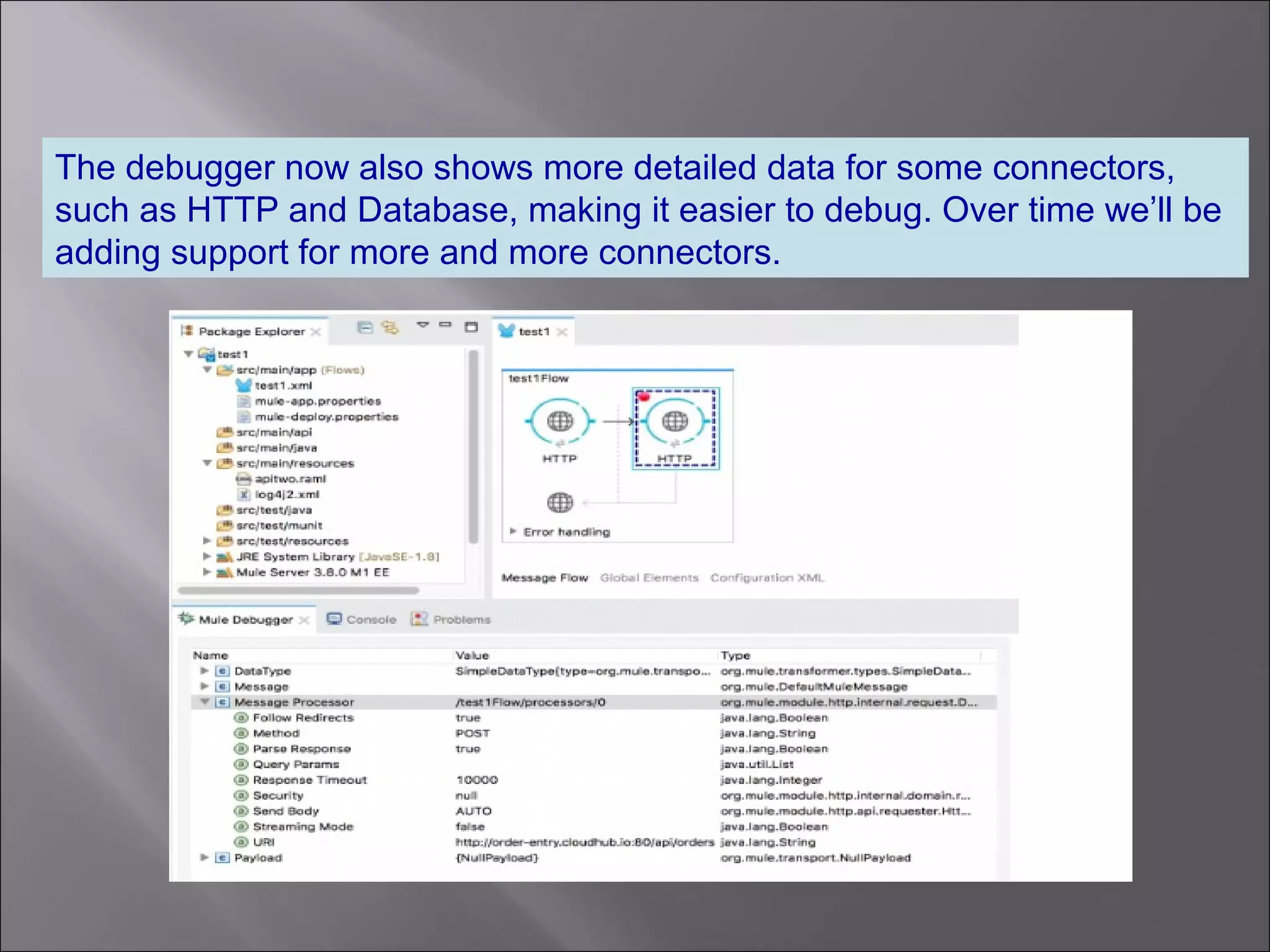The width and height of the screenshot is (1270, 952).
Task: Switch to the Configuration XML tab
Action: click(x=767, y=578)
